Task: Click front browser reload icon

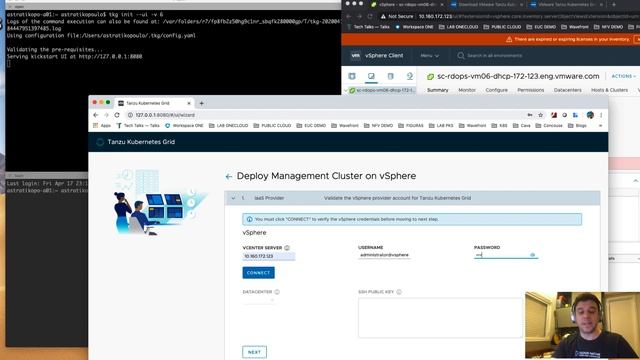Action: coord(117,115)
